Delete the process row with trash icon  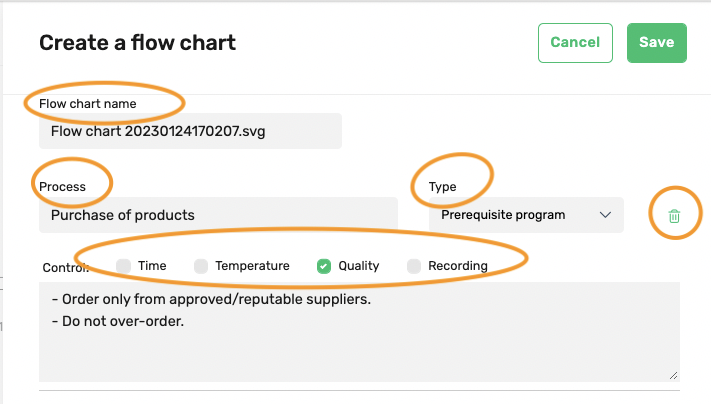click(x=674, y=216)
